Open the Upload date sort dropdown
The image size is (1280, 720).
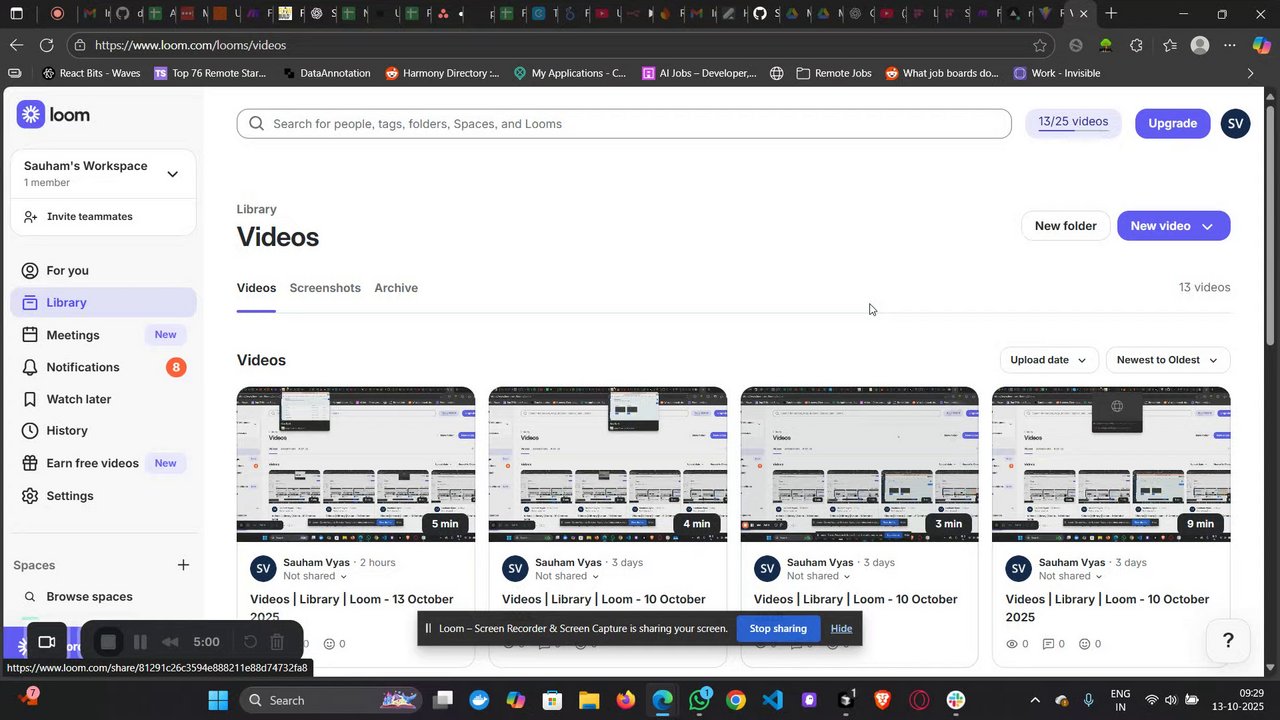1049,360
